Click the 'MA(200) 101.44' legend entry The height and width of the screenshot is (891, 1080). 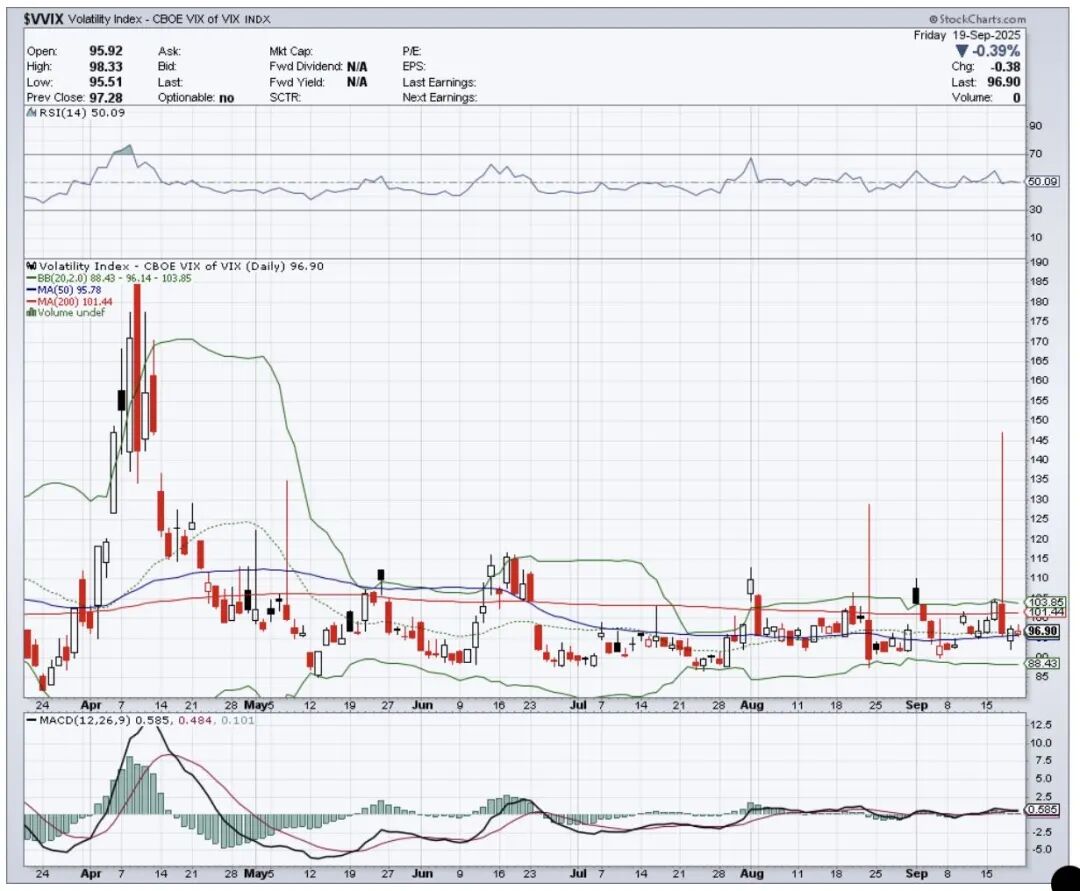[x=74, y=302]
